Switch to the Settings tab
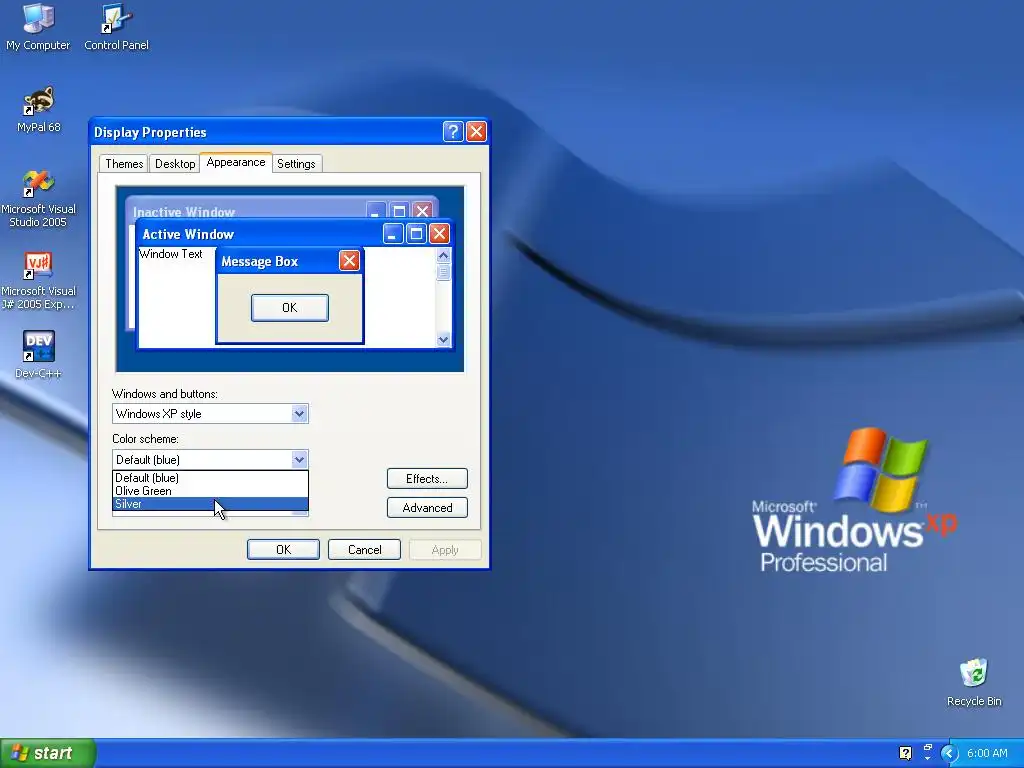 (x=296, y=164)
